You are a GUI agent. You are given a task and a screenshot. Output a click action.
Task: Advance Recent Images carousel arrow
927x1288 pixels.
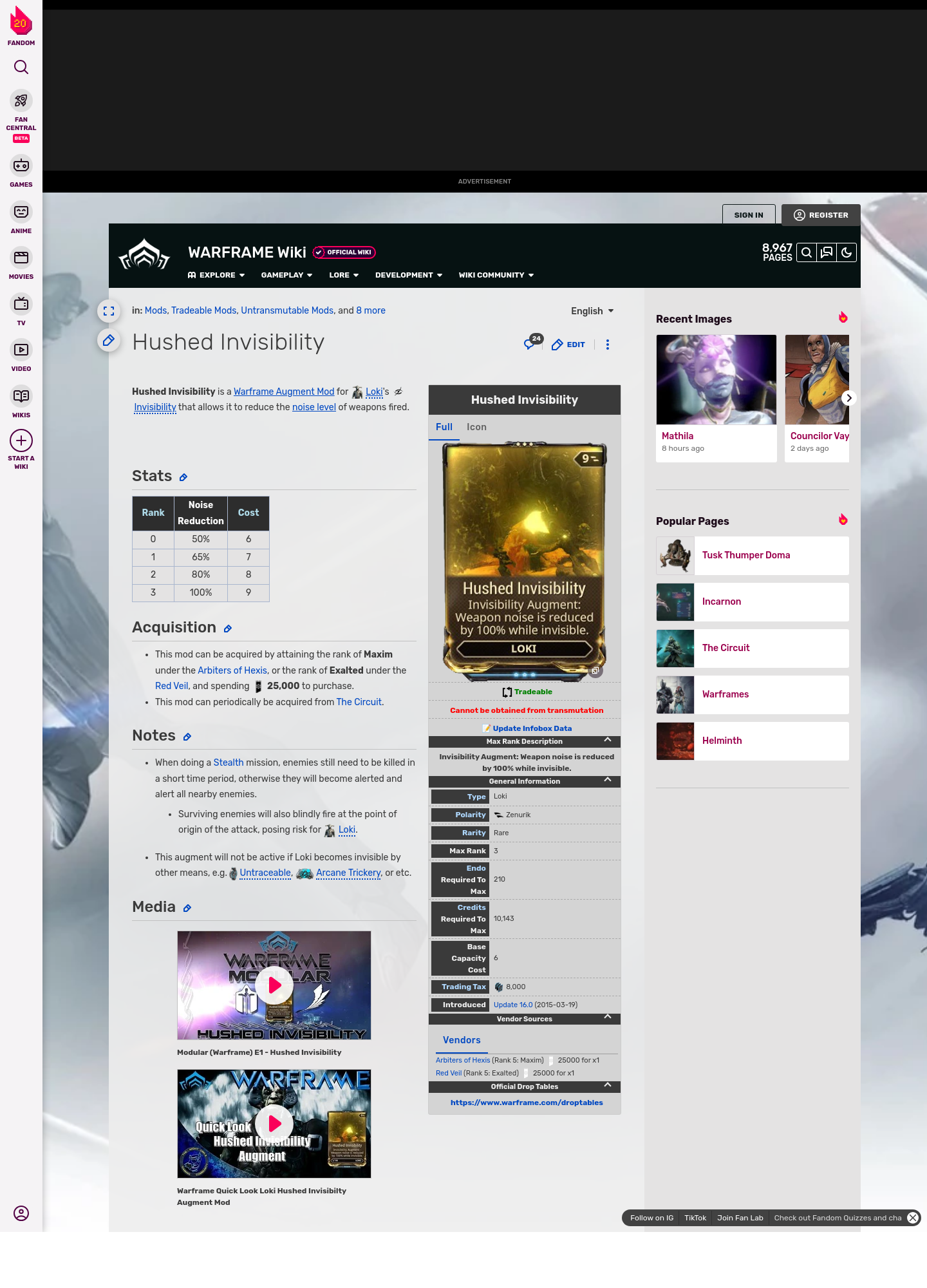(x=849, y=398)
